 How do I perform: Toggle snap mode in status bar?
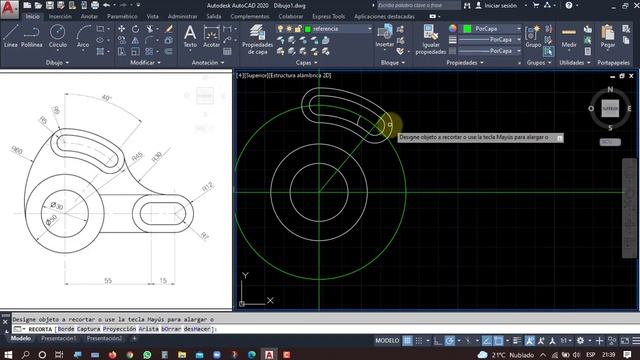tap(419, 341)
